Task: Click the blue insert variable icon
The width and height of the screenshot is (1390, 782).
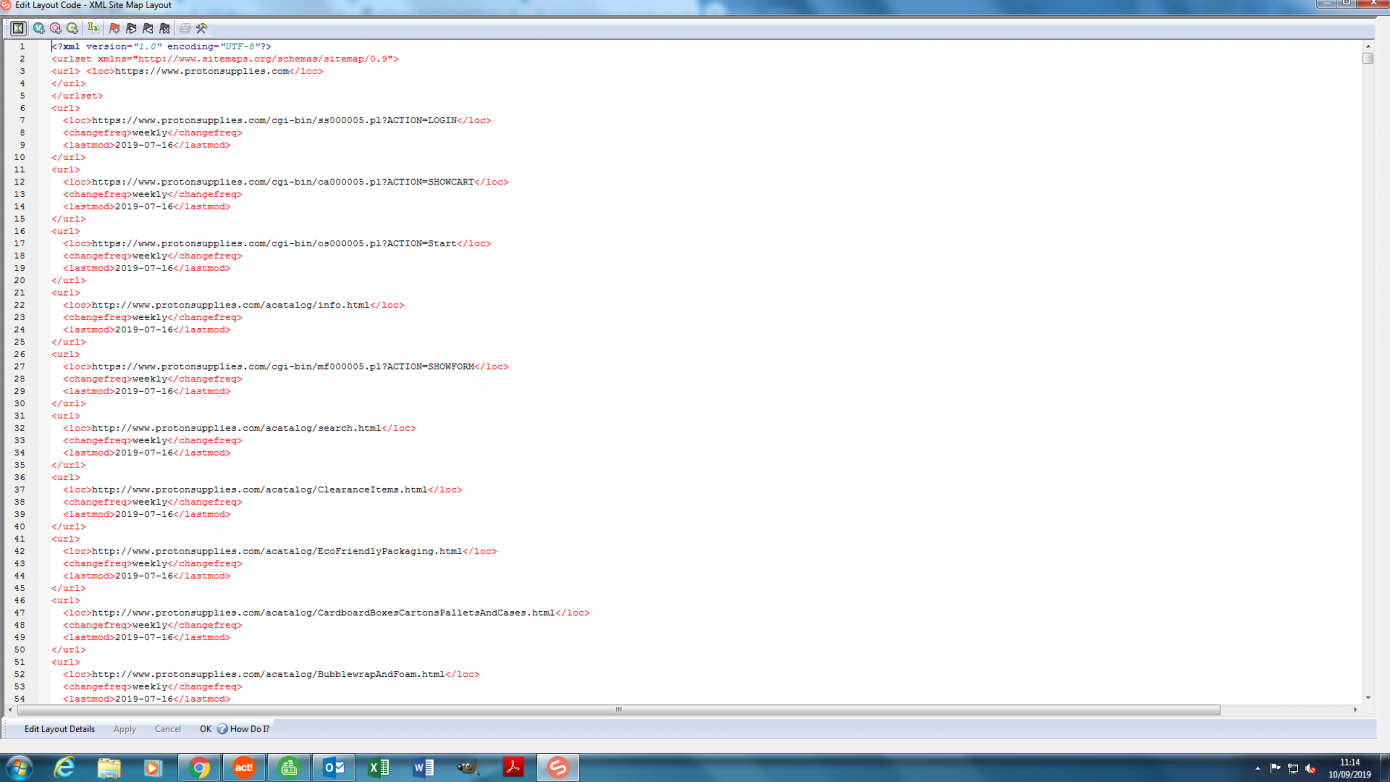Action: coord(39,28)
